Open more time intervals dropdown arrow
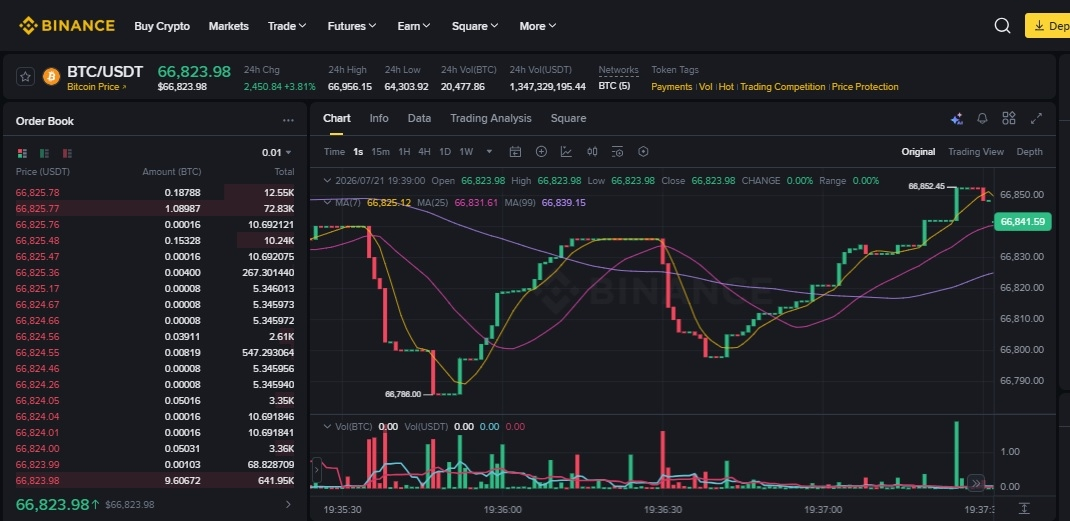The image size is (1070, 521). point(489,152)
